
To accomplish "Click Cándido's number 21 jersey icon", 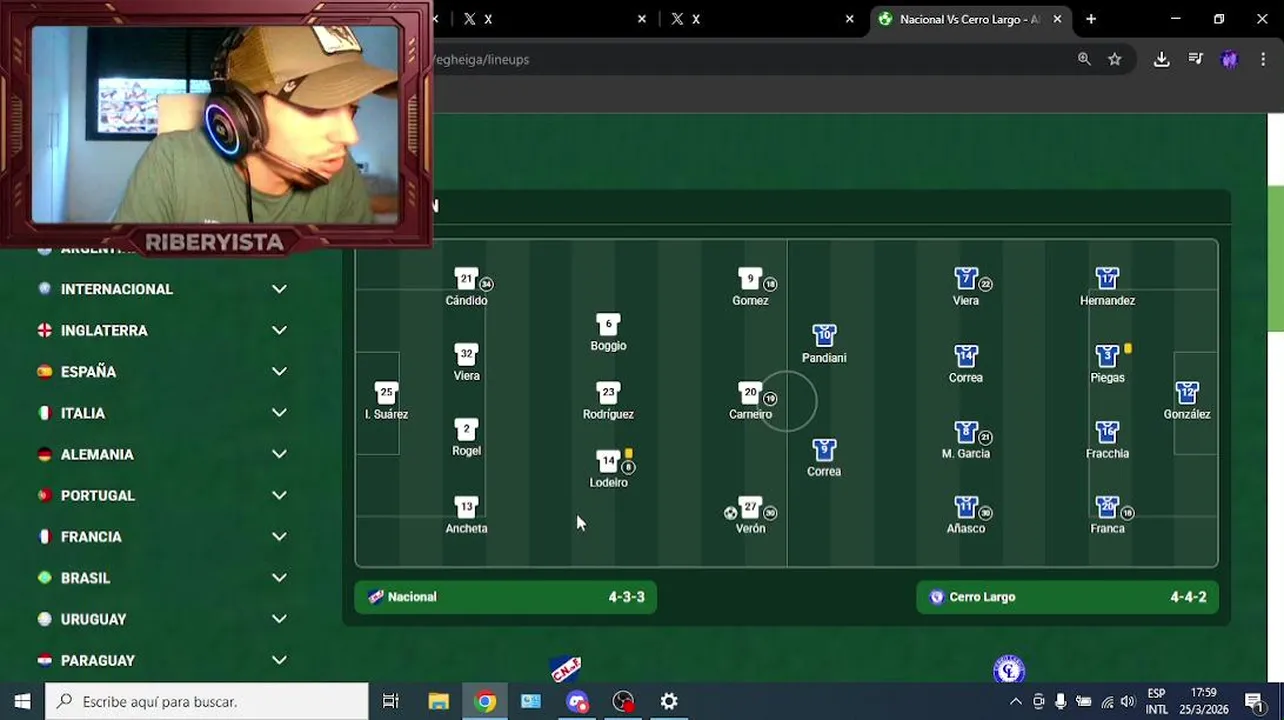I will pos(465,279).
